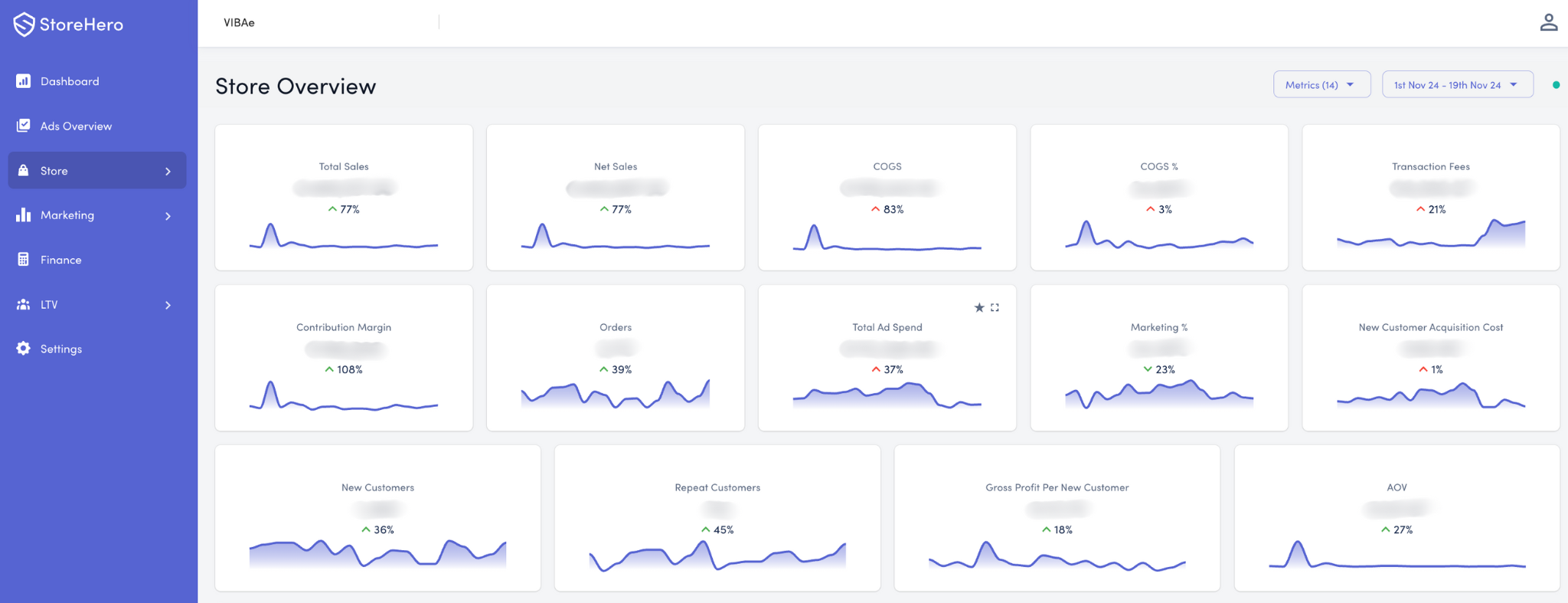Click the Orders sparkline chart
Screen dimensions: 1568x603
click(616, 394)
